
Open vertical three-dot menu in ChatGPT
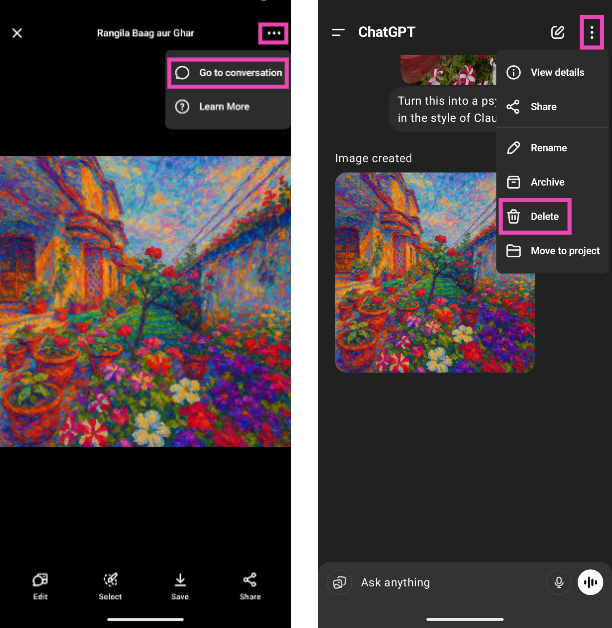click(592, 33)
